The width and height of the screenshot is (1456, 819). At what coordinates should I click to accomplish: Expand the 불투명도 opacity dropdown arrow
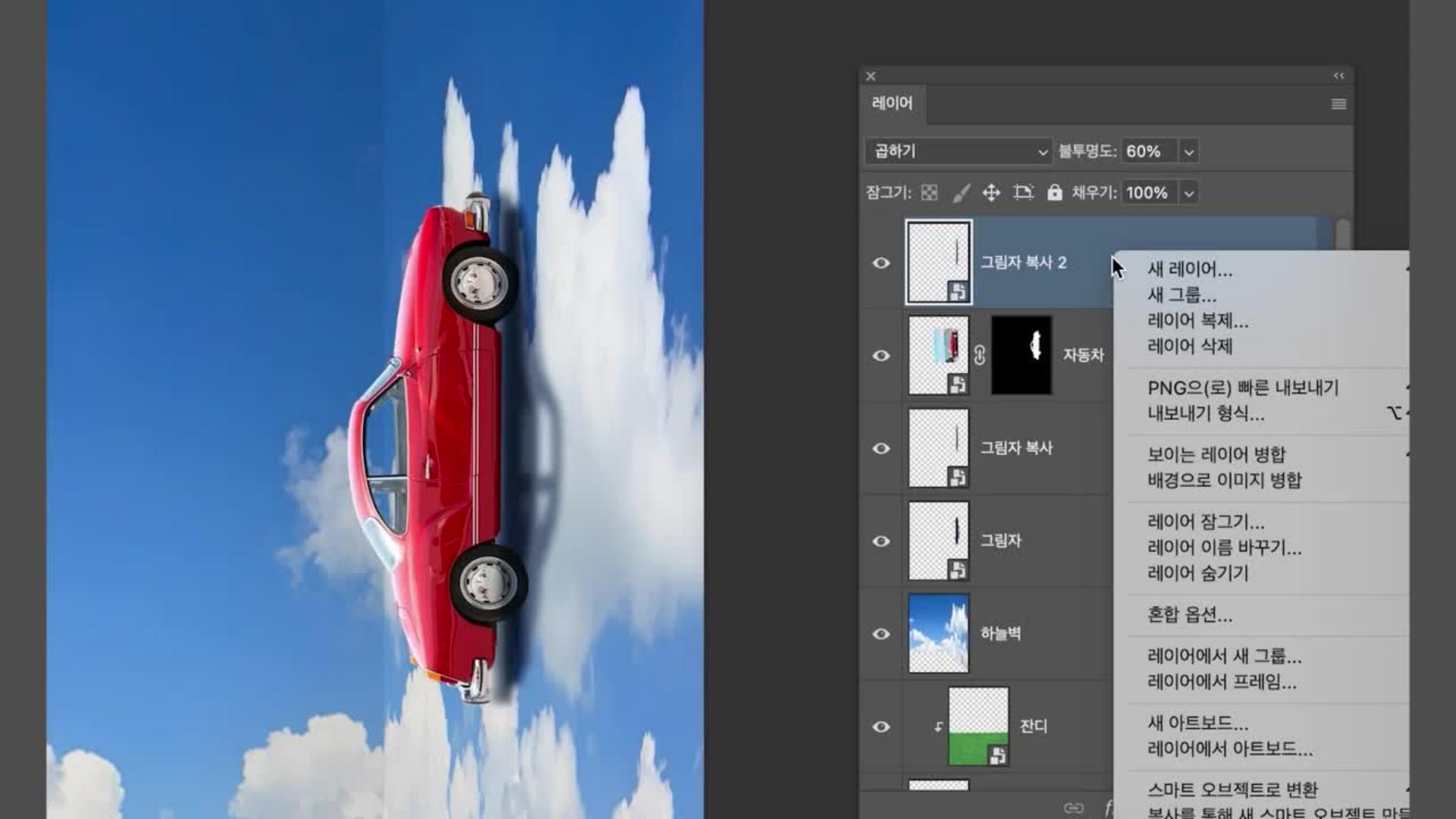1189,152
